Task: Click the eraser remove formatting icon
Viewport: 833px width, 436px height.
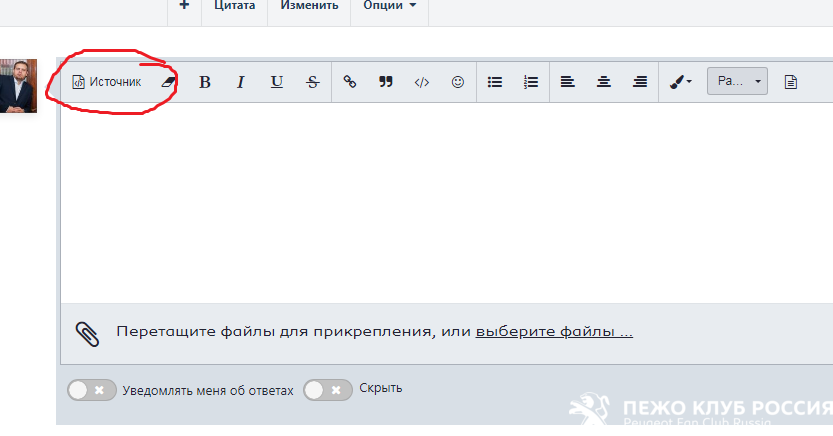Action: [168, 82]
